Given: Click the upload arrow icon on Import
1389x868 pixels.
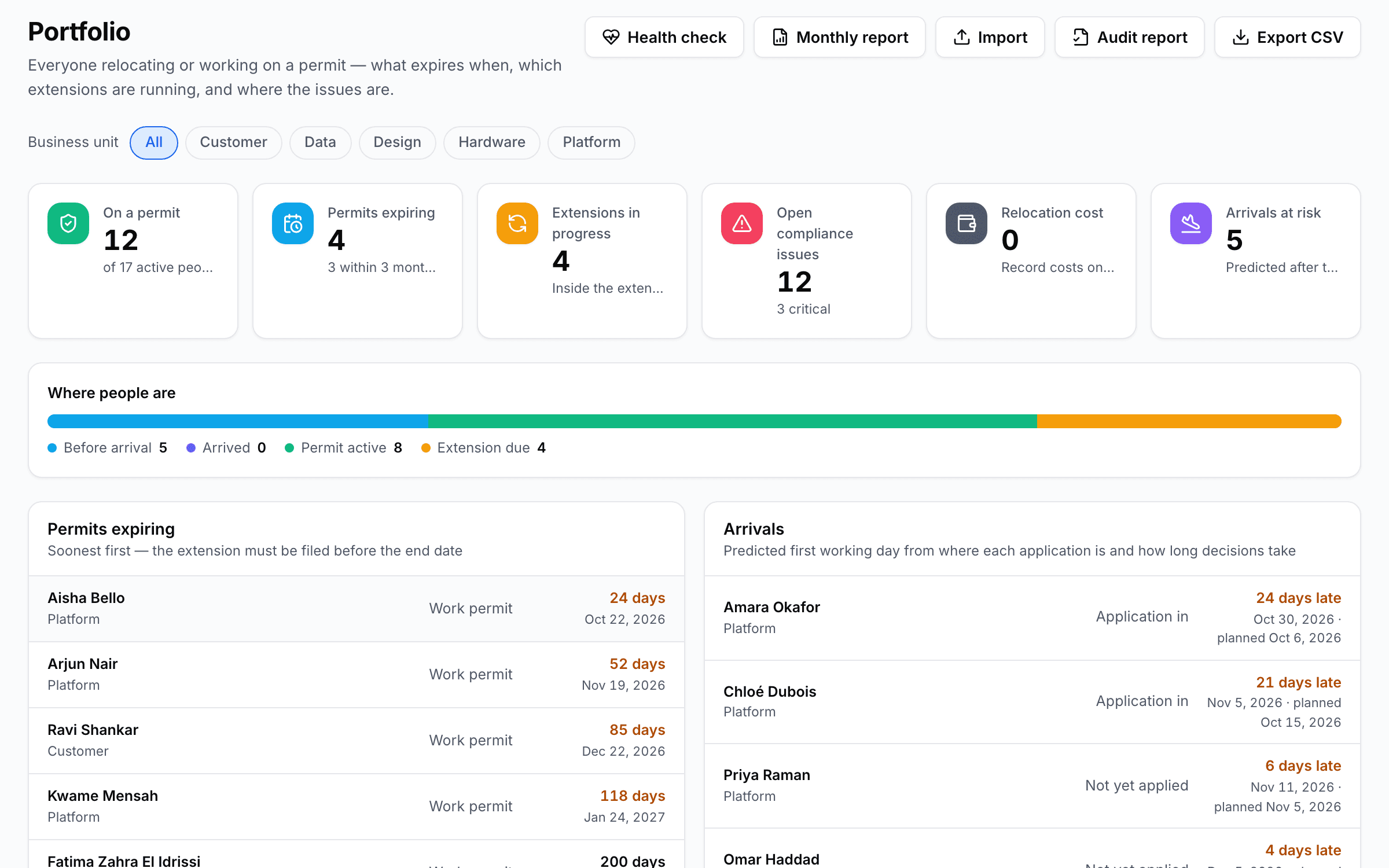Looking at the screenshot, I should pyautogui.click(x=961, y=37).
